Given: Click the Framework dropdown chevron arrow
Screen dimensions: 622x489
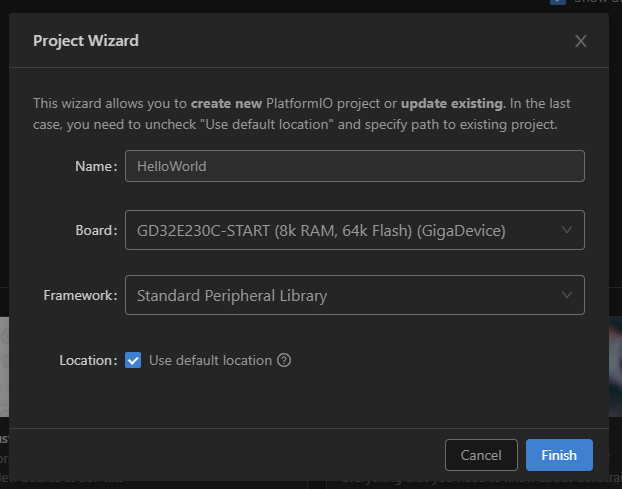Looking at the screenshot, I should pos(567,295).
